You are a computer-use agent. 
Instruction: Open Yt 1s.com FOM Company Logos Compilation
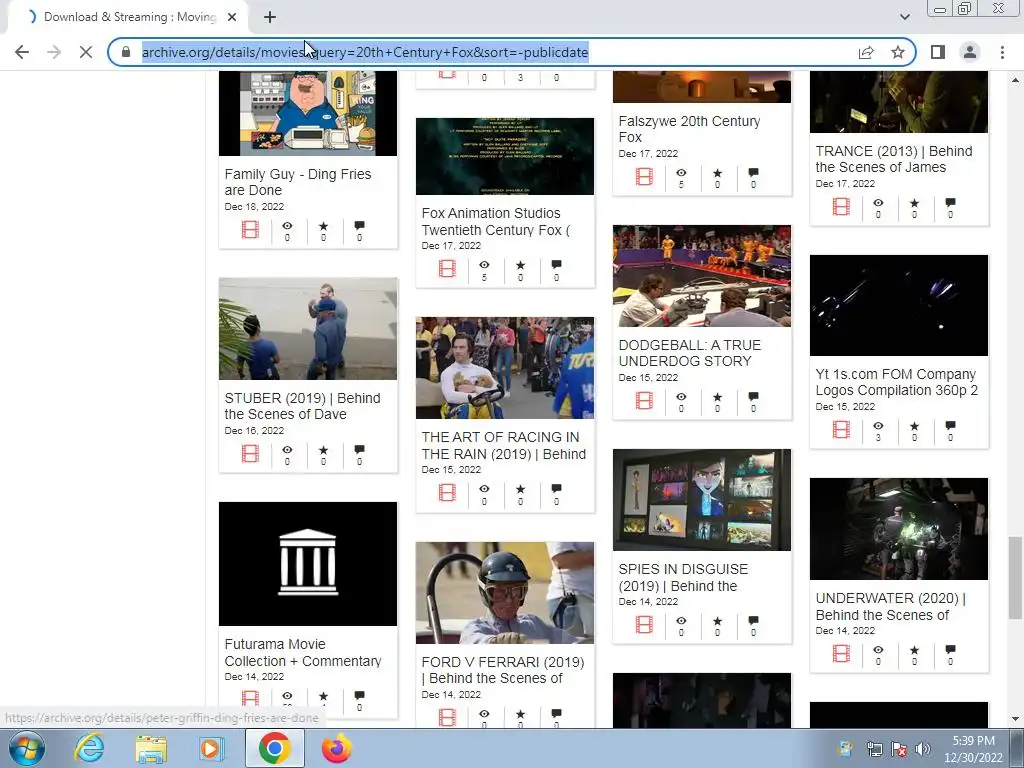point(897,382)
